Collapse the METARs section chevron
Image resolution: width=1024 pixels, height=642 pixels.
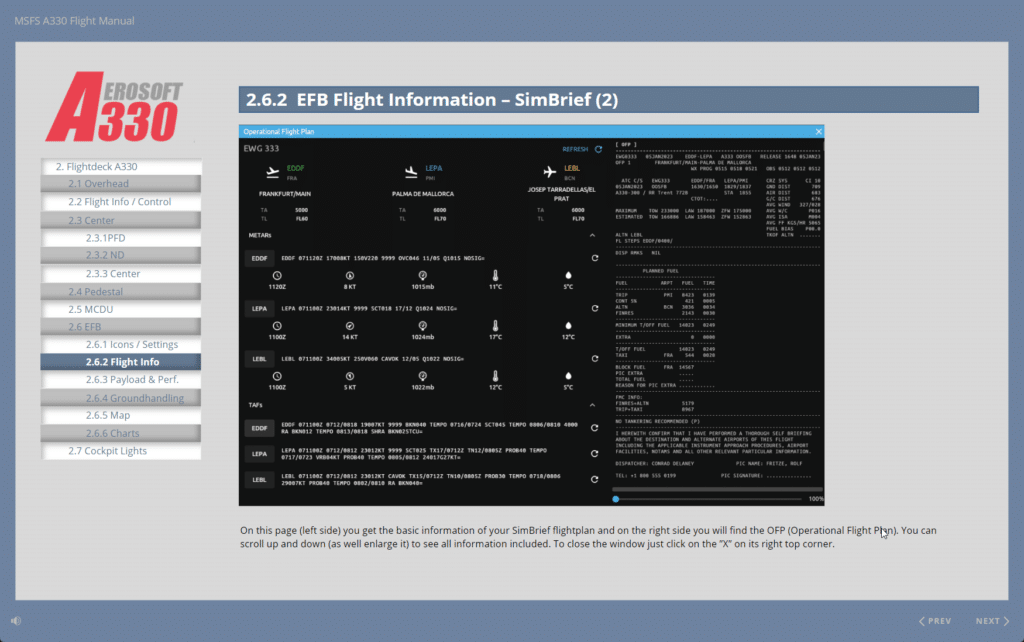(592, 234)
